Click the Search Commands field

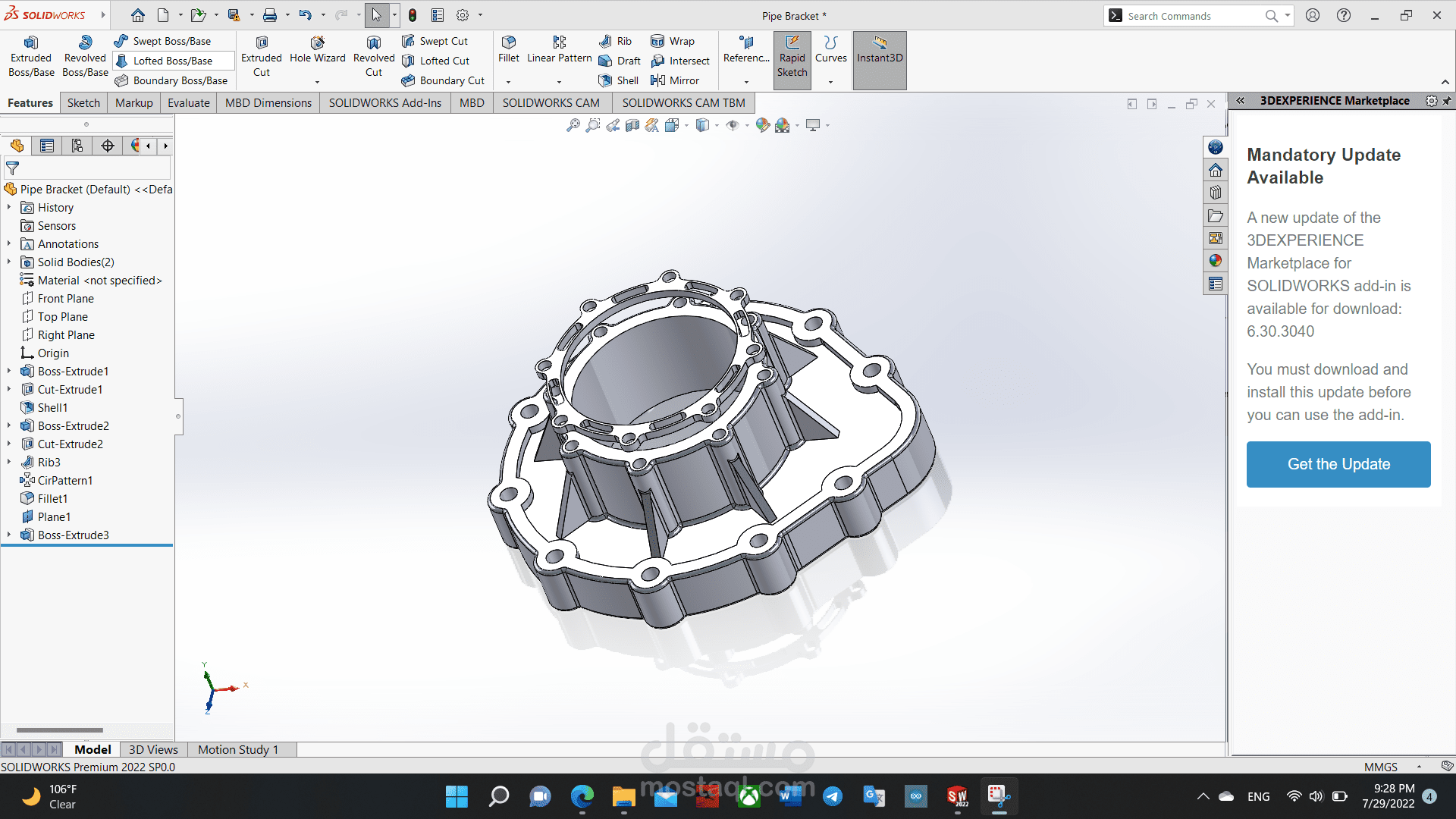1191,15
